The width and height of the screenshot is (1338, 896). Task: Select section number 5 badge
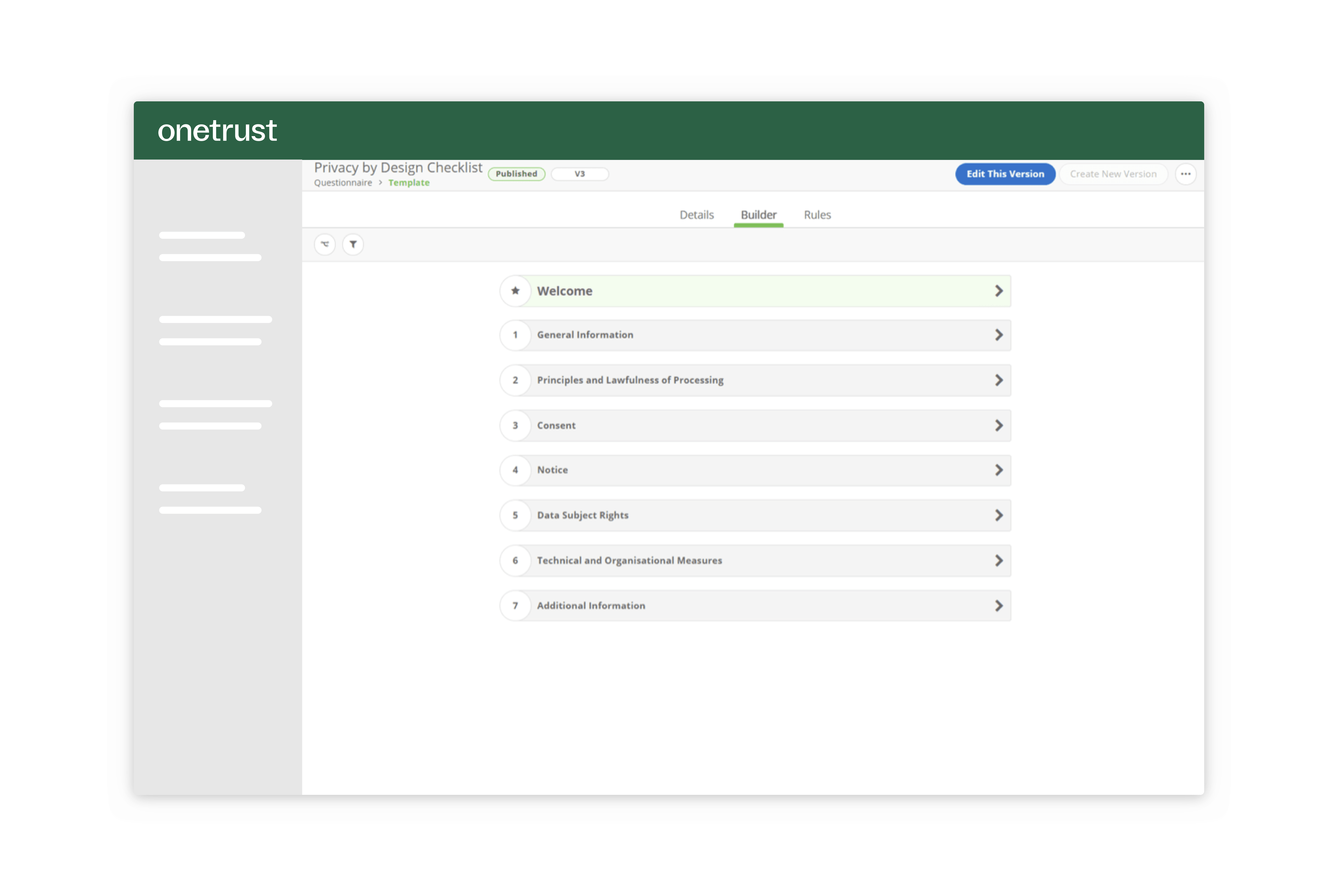tap(516, 515)
